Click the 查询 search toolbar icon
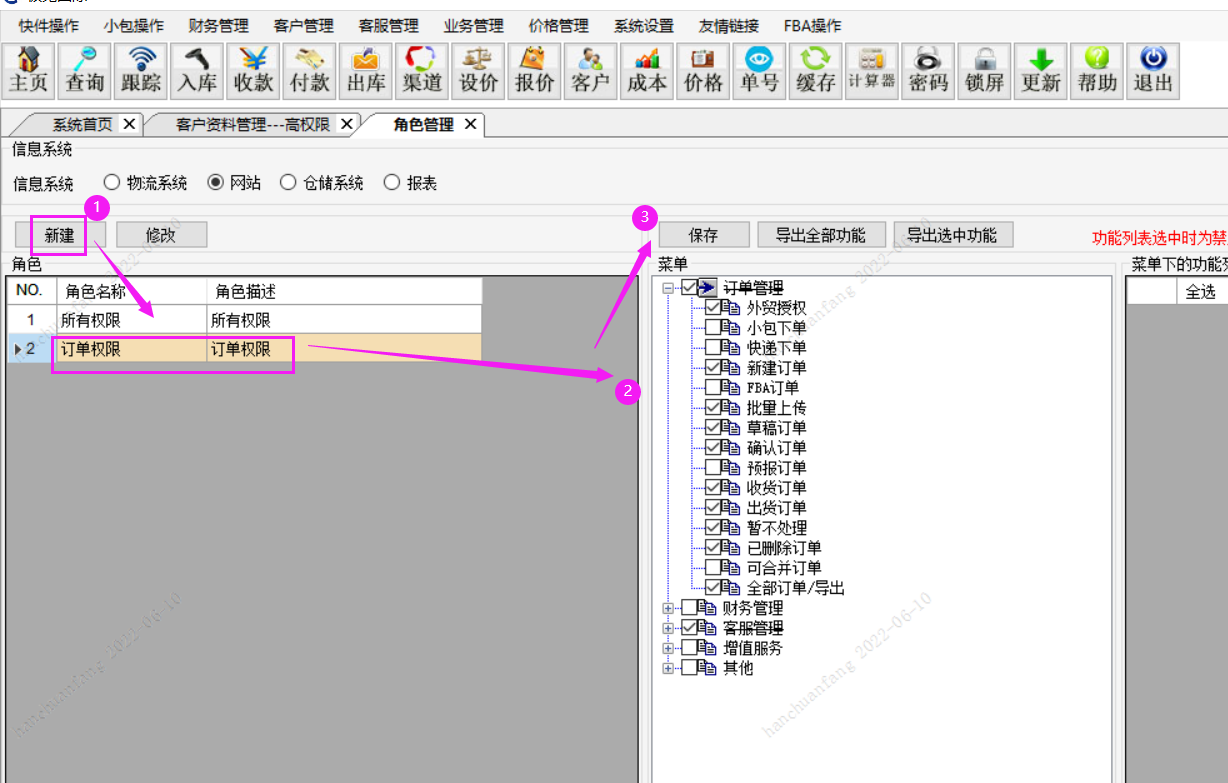This screenshot has height=783, width=1228. click(85, 71)
